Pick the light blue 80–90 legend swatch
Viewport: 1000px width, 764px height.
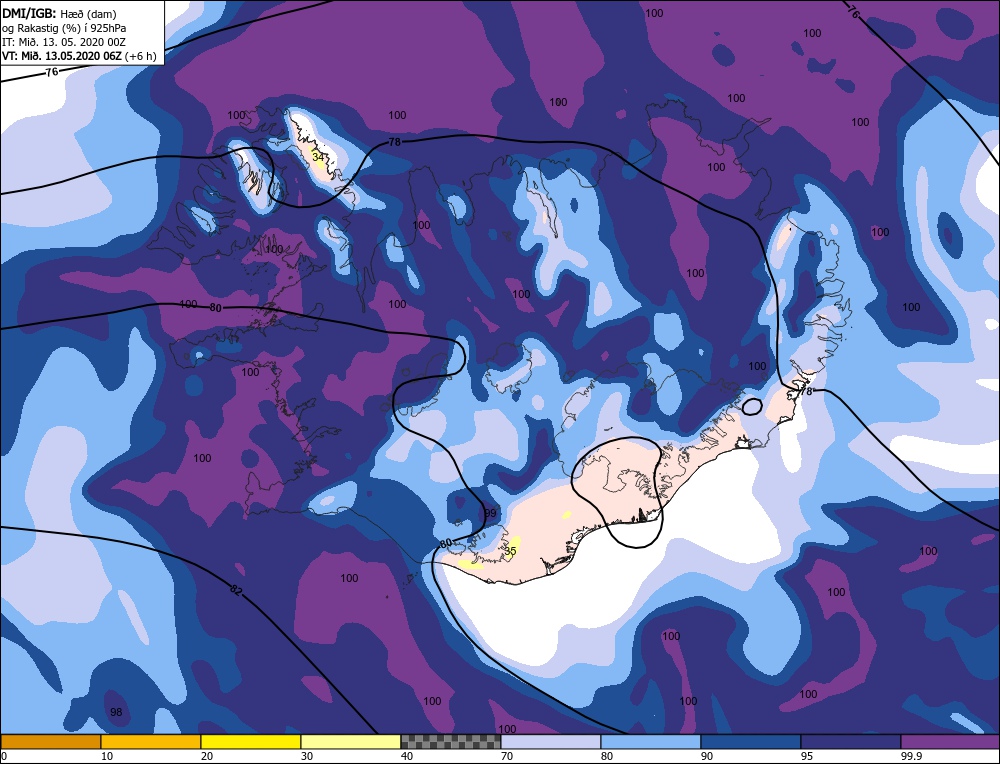651,741
